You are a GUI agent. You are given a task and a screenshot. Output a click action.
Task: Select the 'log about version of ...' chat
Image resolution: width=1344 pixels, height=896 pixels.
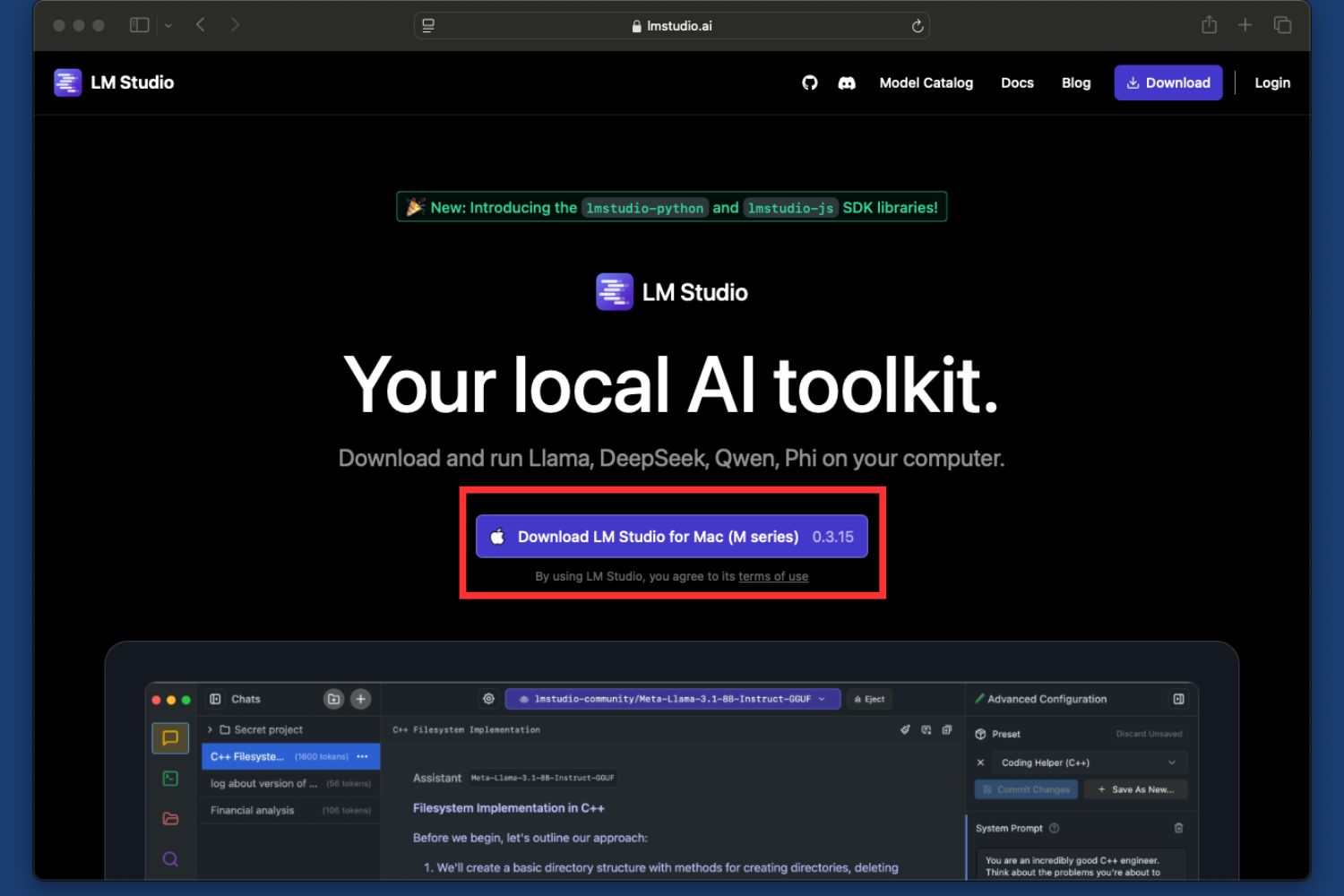click(291, 783)
